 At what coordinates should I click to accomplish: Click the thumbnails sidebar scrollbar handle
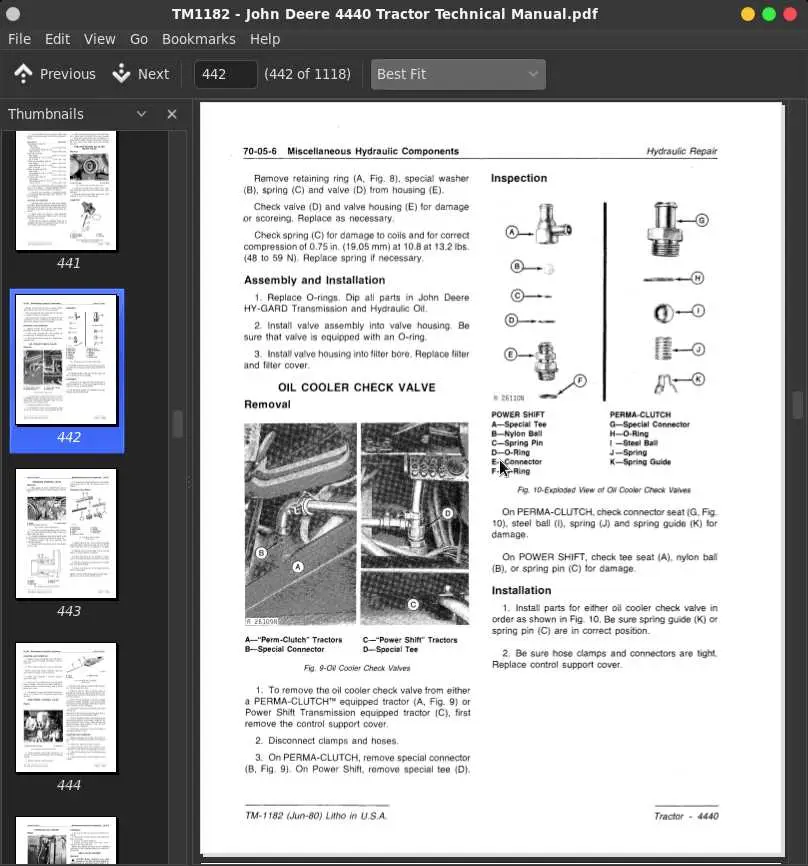(177, 424)
